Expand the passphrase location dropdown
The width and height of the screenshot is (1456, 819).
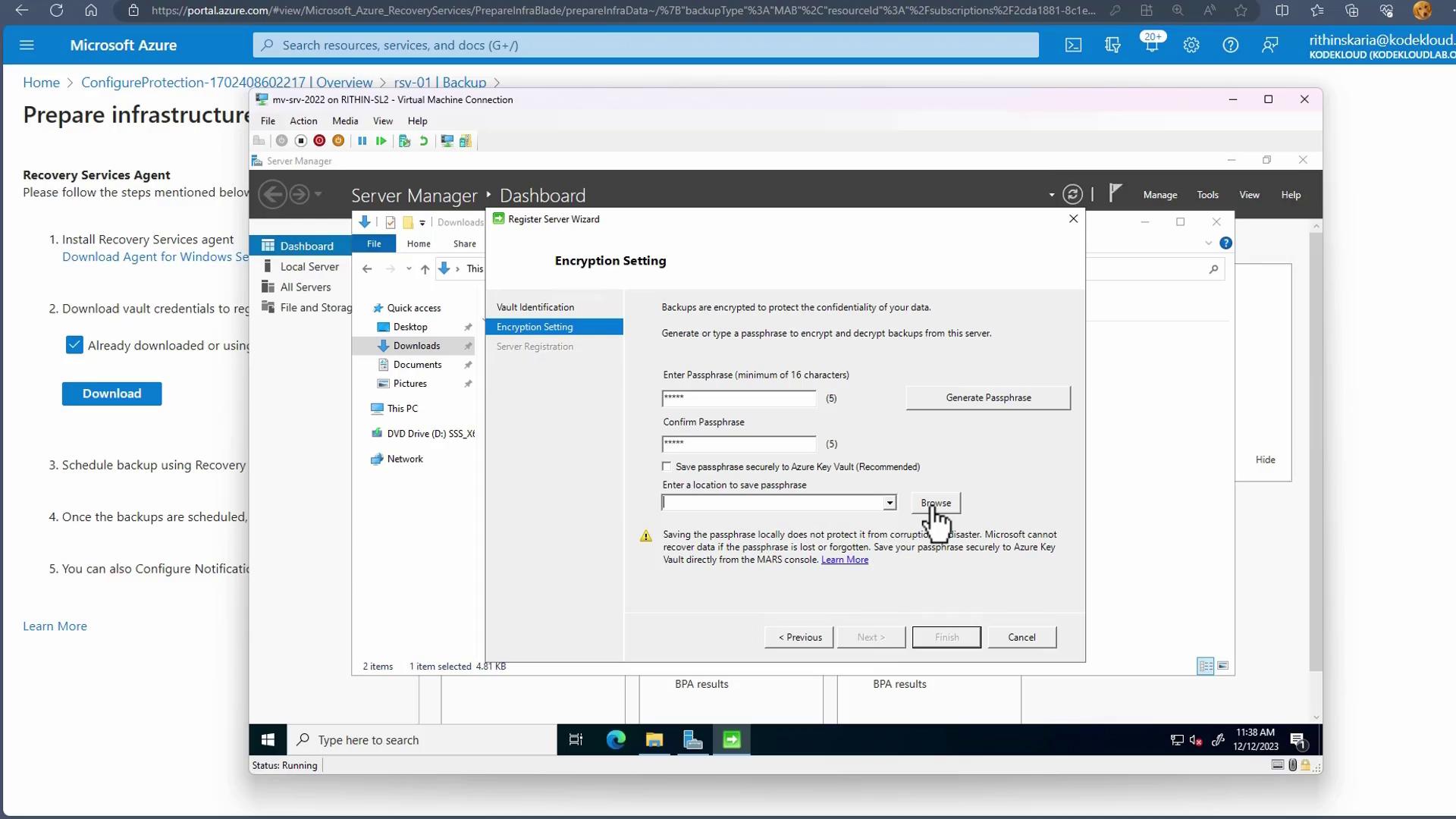pyautogui.click(x=890, y=503)
